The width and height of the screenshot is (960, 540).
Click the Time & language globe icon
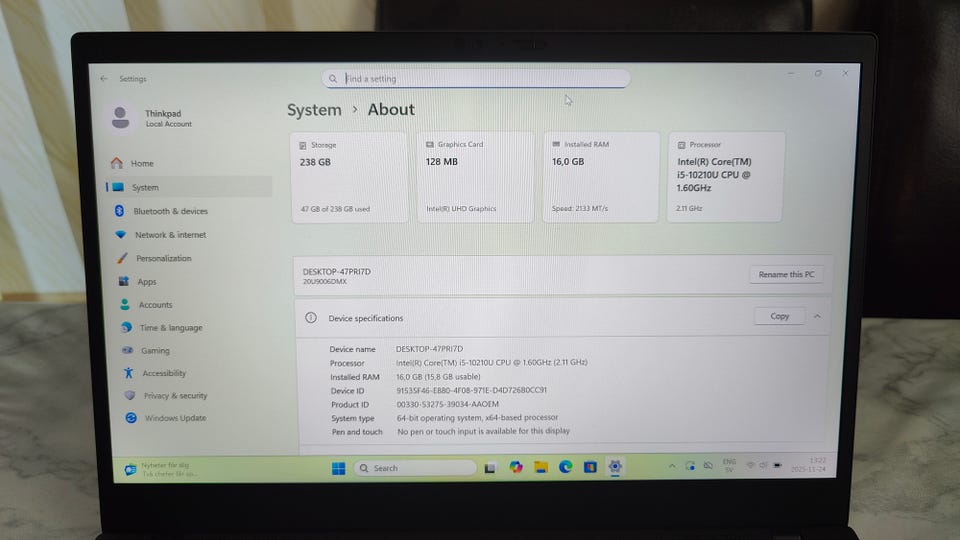(127, 328)
